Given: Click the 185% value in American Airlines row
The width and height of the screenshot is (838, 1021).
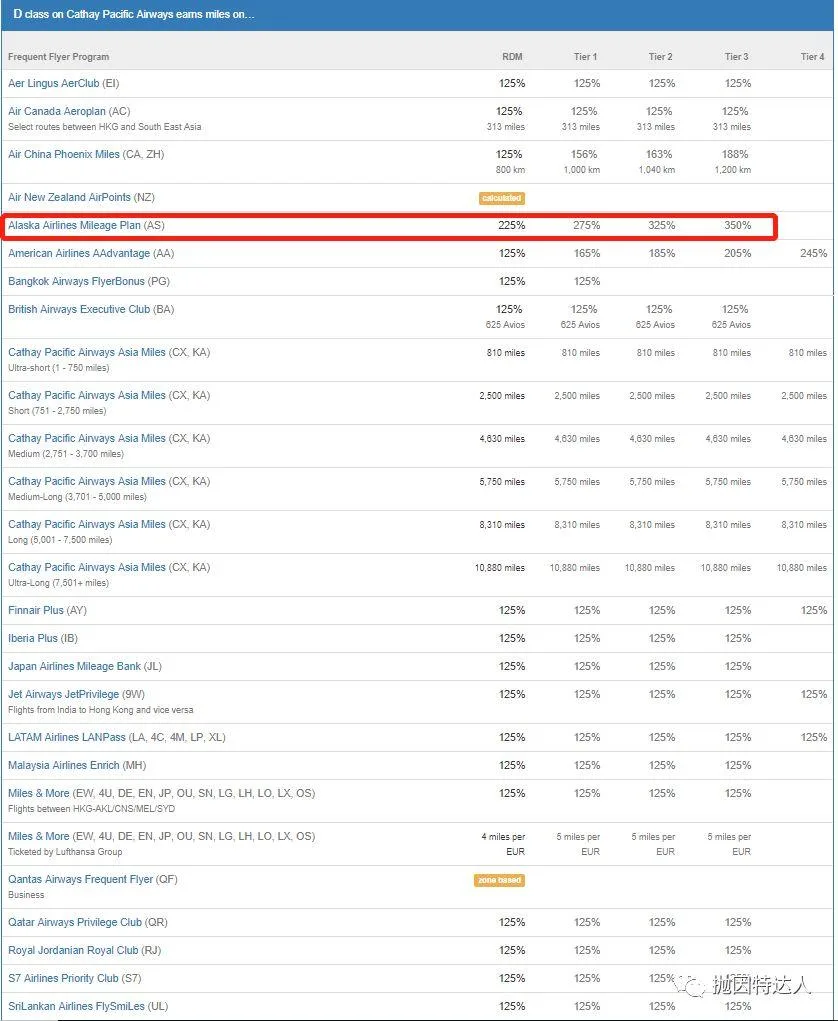Looking at the screenshot, I should coord(662,253).
